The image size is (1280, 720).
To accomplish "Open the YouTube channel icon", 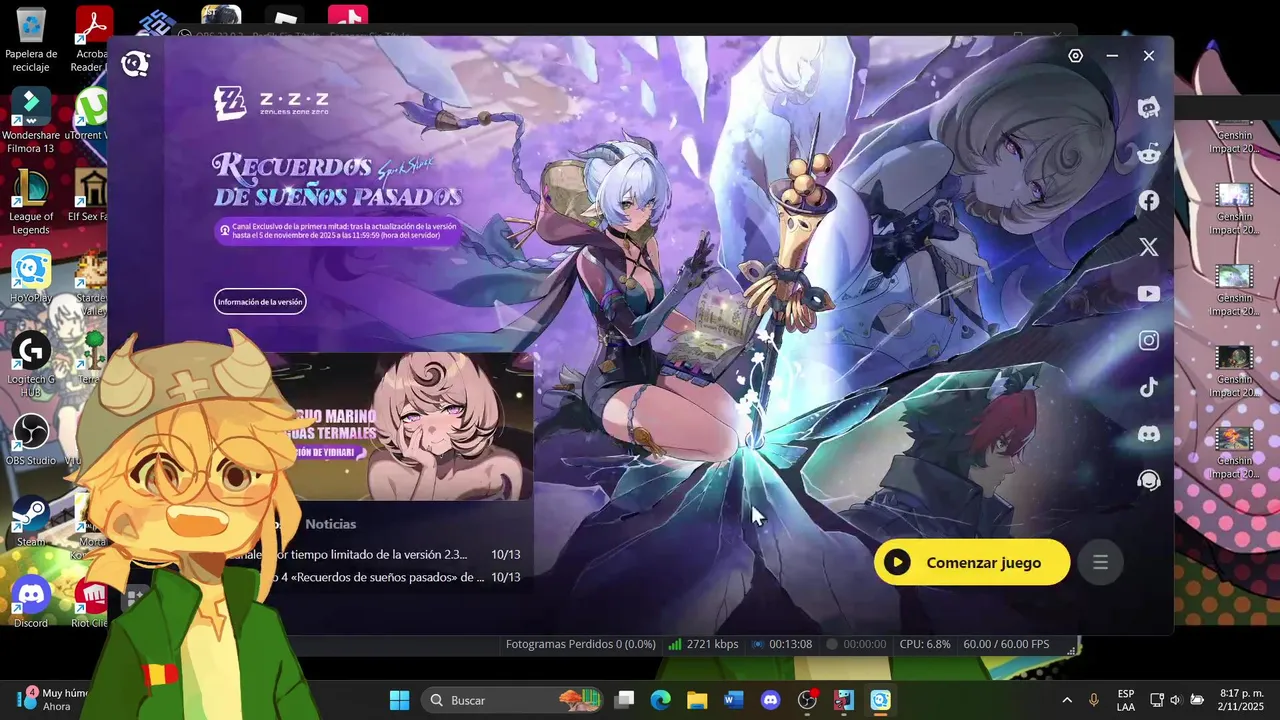I will (1149, 294).
